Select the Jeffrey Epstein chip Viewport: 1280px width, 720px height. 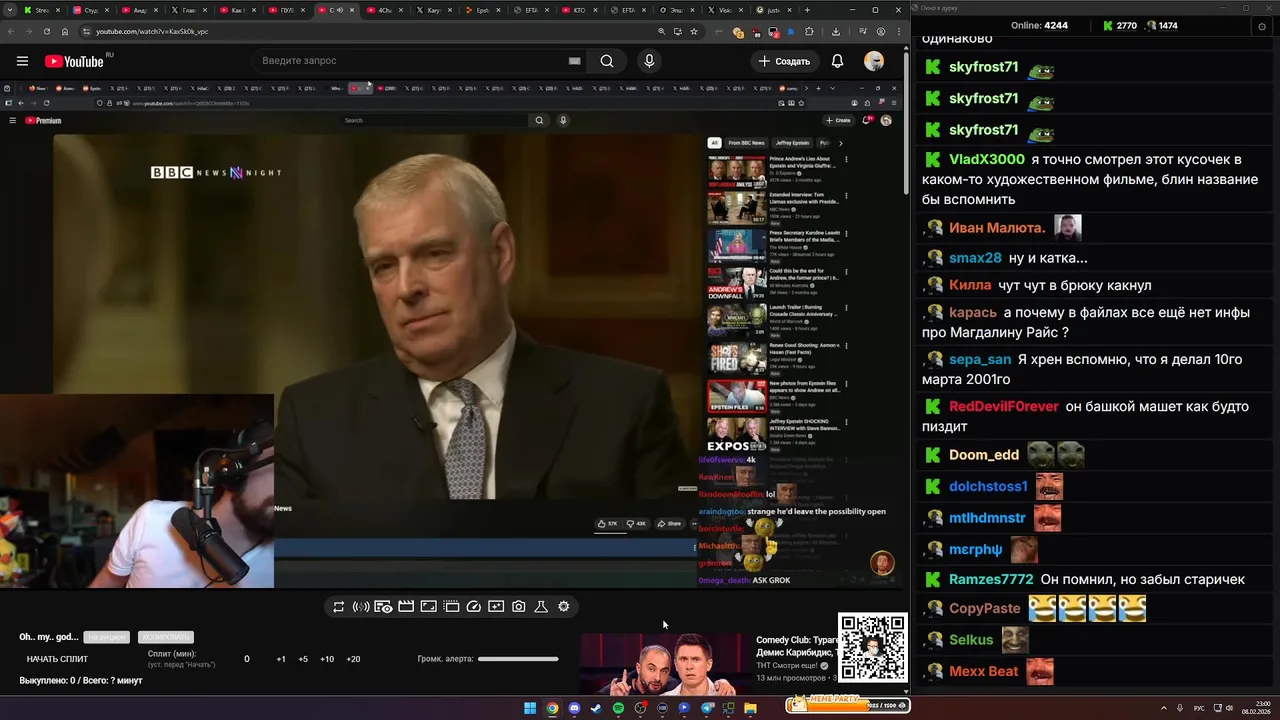point(794,143)
